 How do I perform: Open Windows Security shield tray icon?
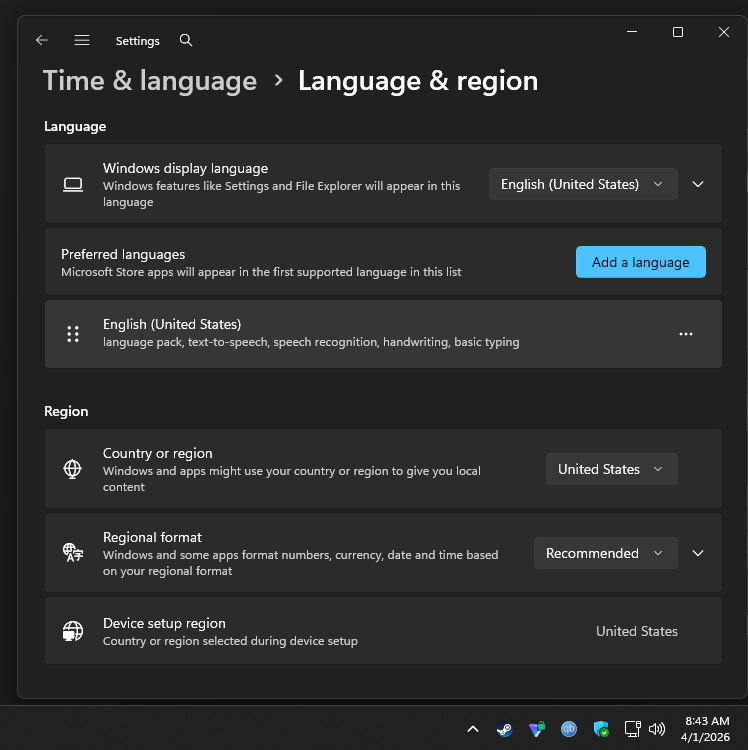601,729
